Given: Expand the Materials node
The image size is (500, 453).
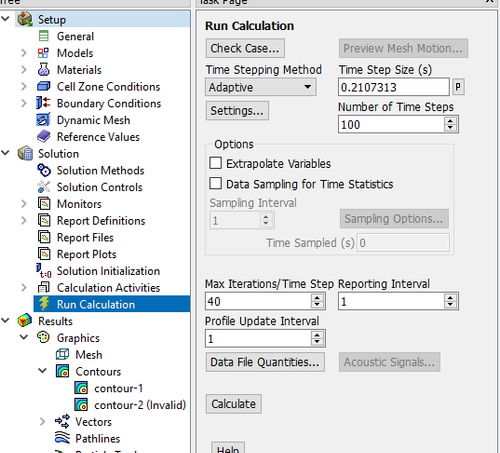Looking at the screenshot, I should pyautogui.click(x=24, y=69).
